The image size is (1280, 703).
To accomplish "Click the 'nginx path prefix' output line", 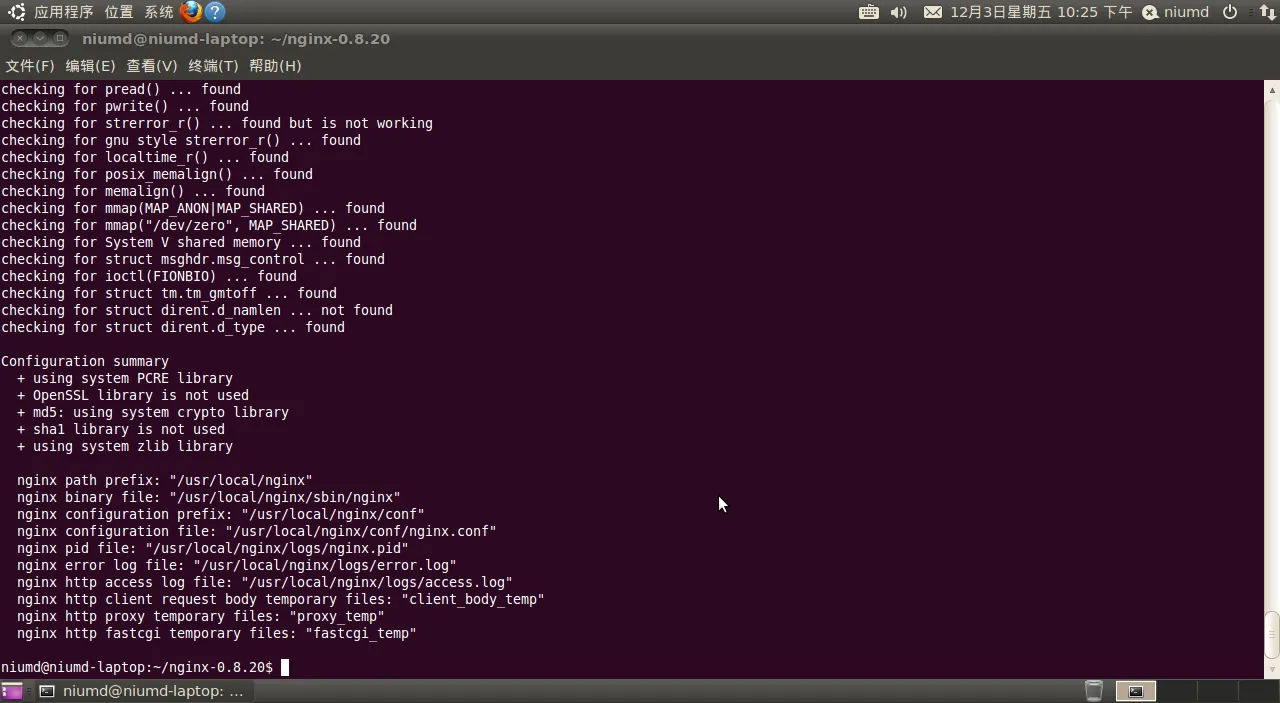I will click(x=165, y=480).
